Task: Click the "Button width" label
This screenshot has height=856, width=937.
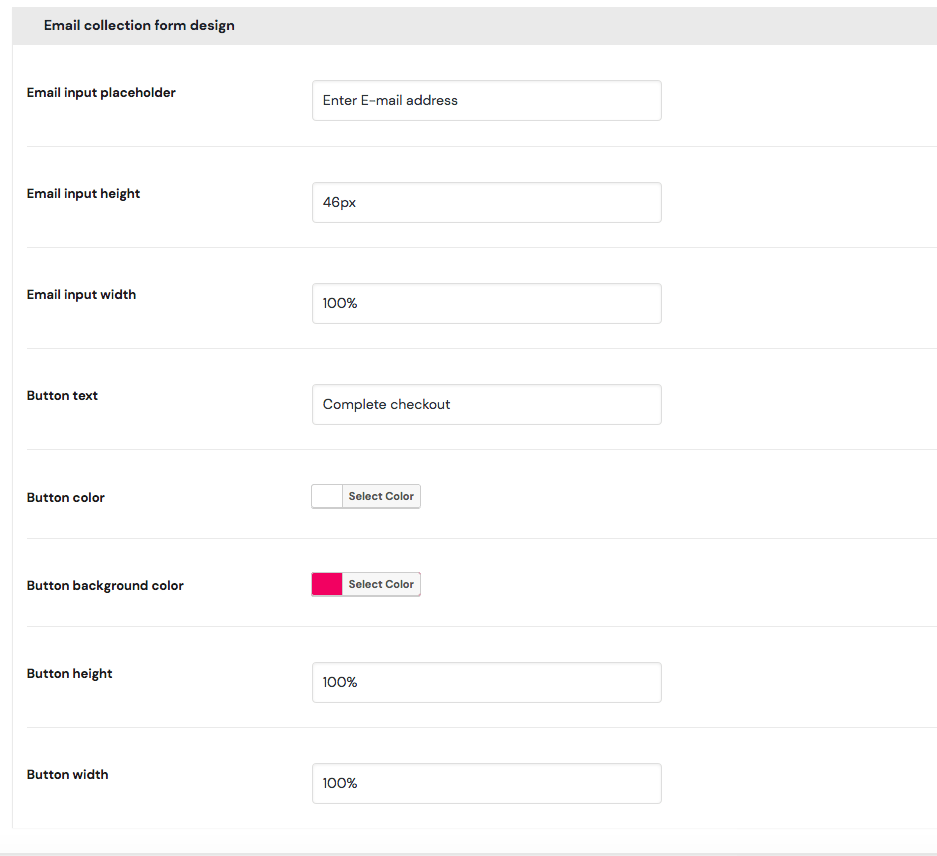Action: point(67,775)
